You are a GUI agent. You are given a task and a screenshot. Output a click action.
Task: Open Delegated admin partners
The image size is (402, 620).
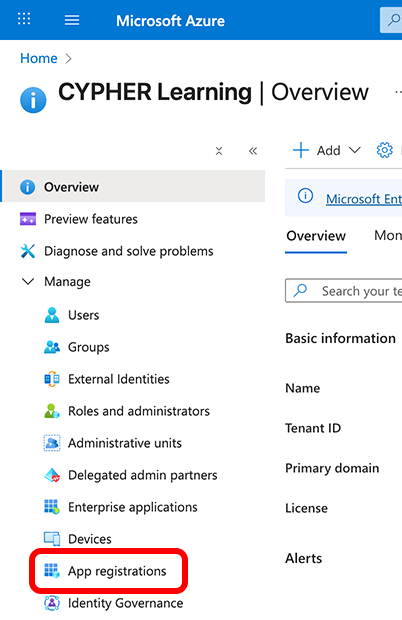pos(143,475)
